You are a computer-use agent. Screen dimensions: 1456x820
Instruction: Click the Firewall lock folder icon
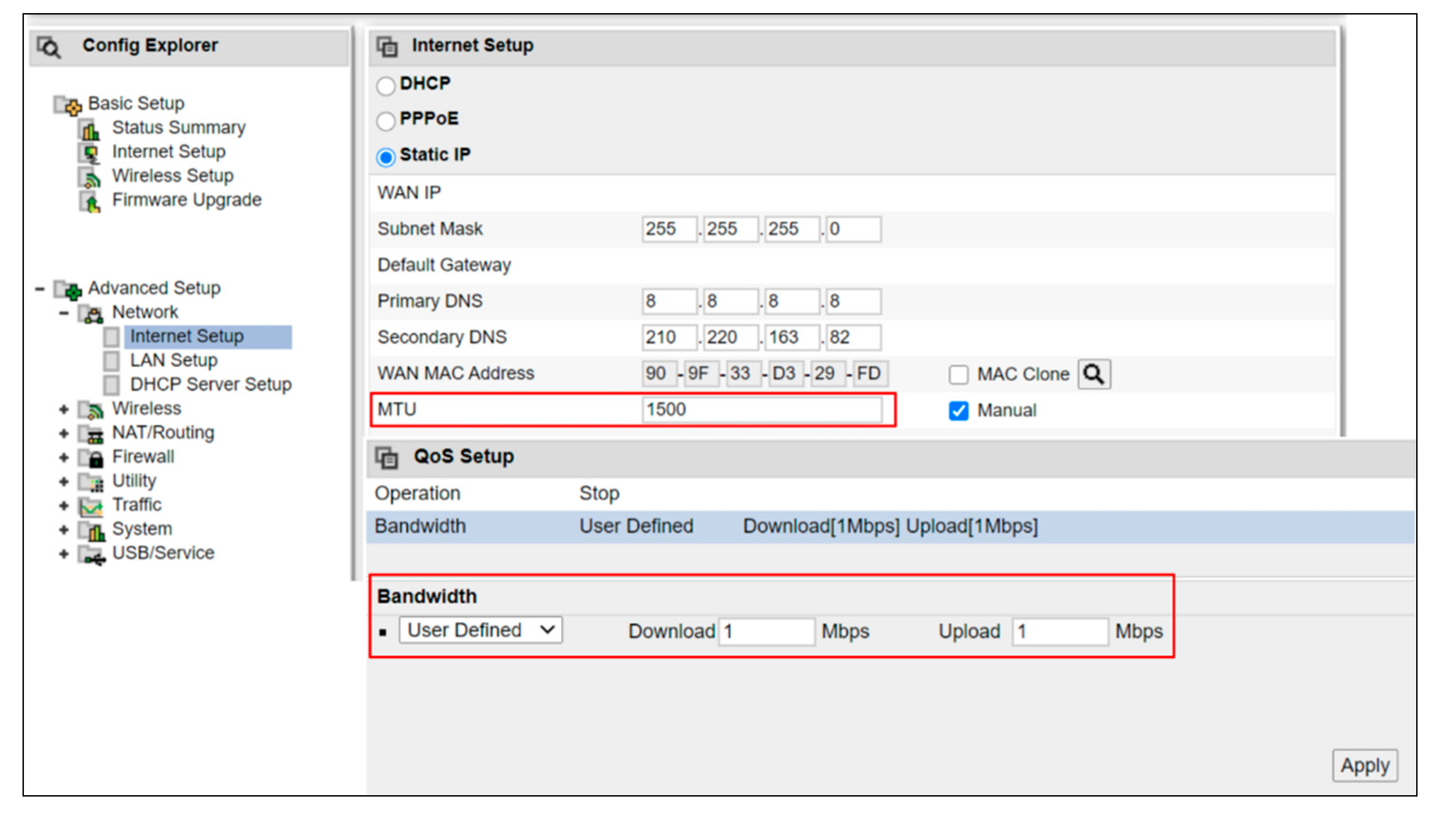pos(91,458)
